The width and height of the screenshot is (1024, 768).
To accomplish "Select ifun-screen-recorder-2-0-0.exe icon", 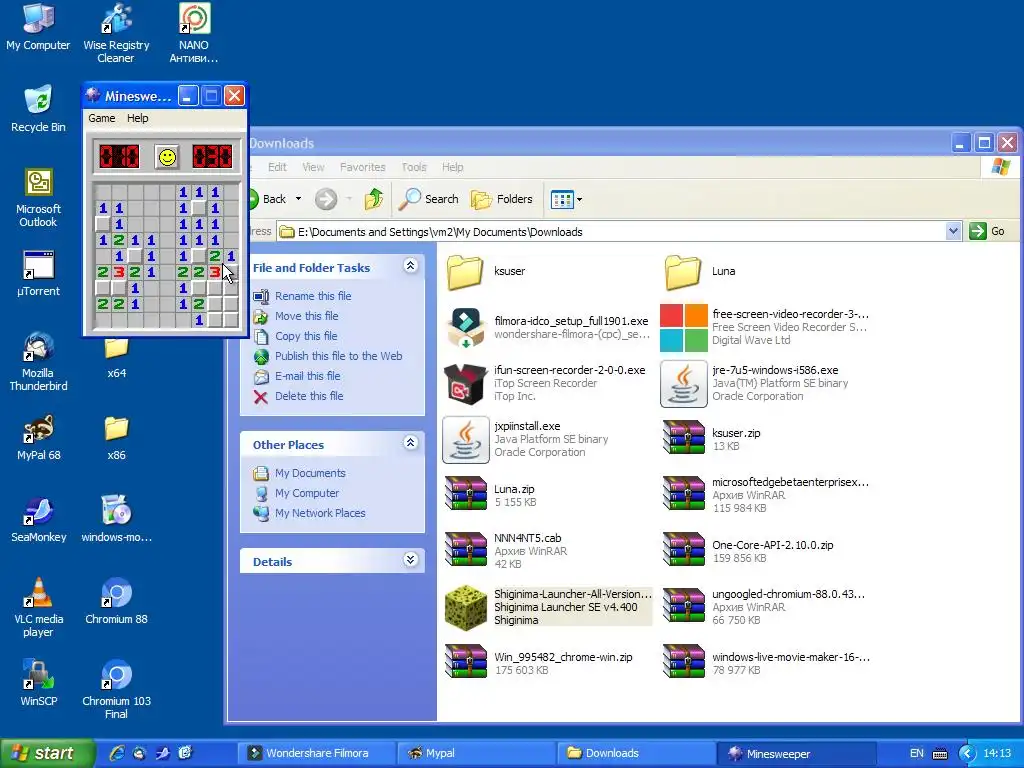I will click(466, 384).
